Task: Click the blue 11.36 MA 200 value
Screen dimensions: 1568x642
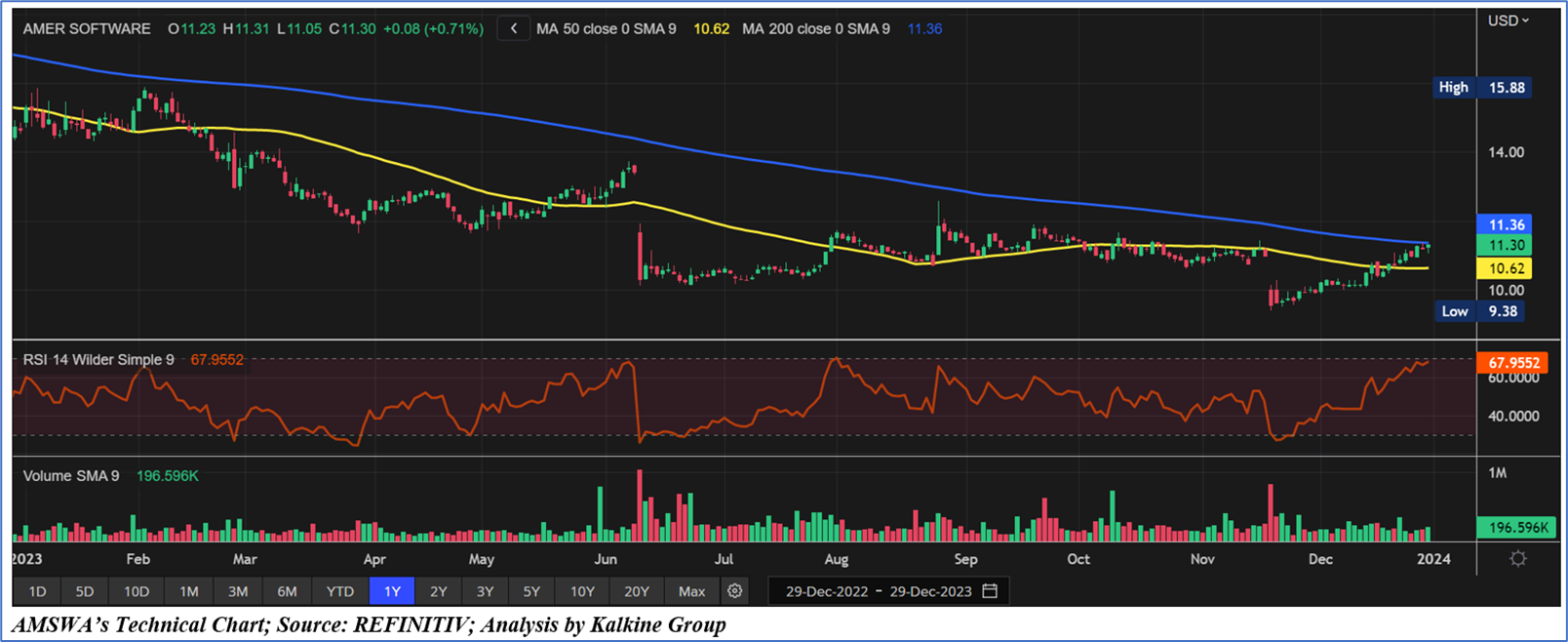Action: pos(924,29)
